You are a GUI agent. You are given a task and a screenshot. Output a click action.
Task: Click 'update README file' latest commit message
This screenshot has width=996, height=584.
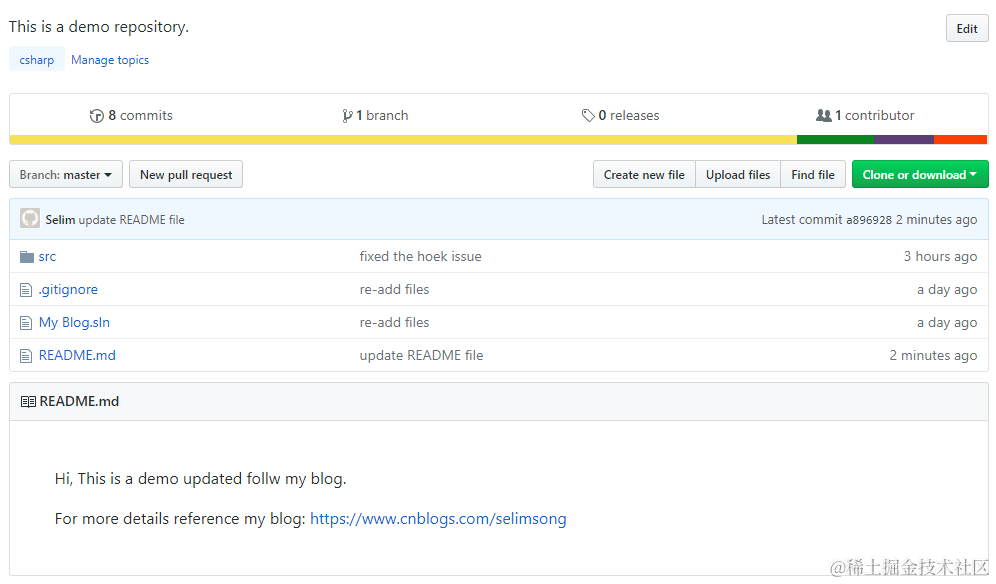tap(131, 220)
